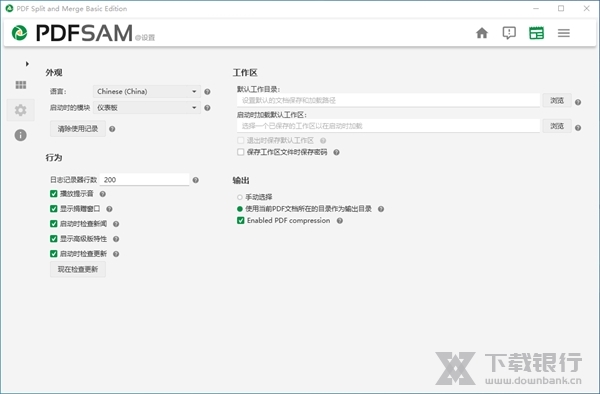Open the About info icon in sidebar
This screenshot has width=600, height=394.
(21, 135)
